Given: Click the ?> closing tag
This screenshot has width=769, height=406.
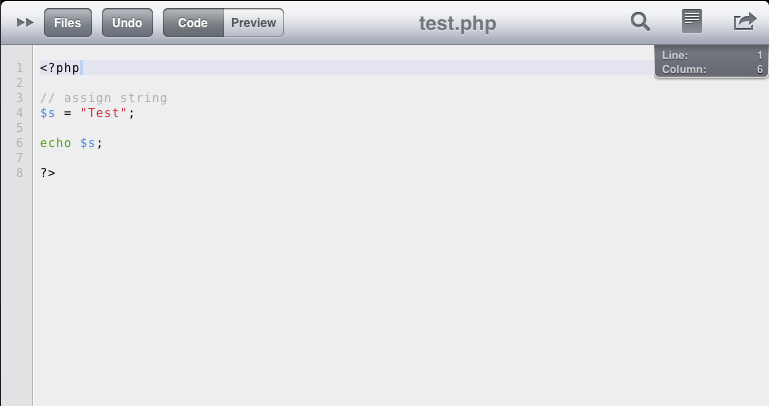Looking at the screenshot, I should coord(48,173).
